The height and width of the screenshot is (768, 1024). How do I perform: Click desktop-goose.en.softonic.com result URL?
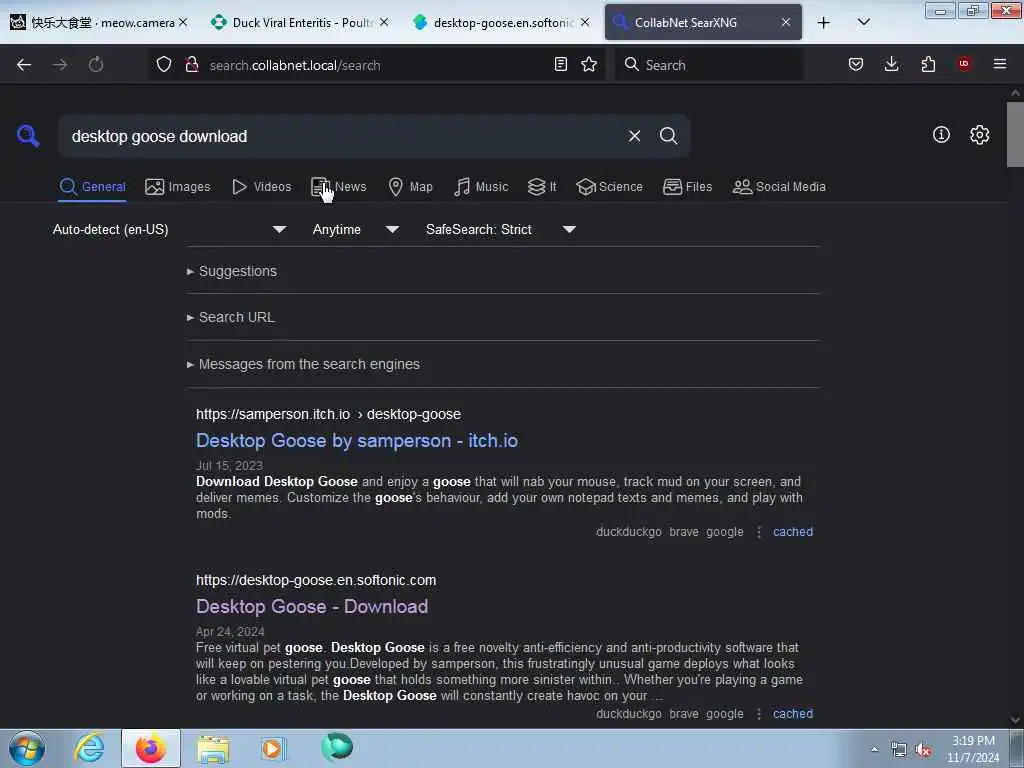tap(315, 580)
